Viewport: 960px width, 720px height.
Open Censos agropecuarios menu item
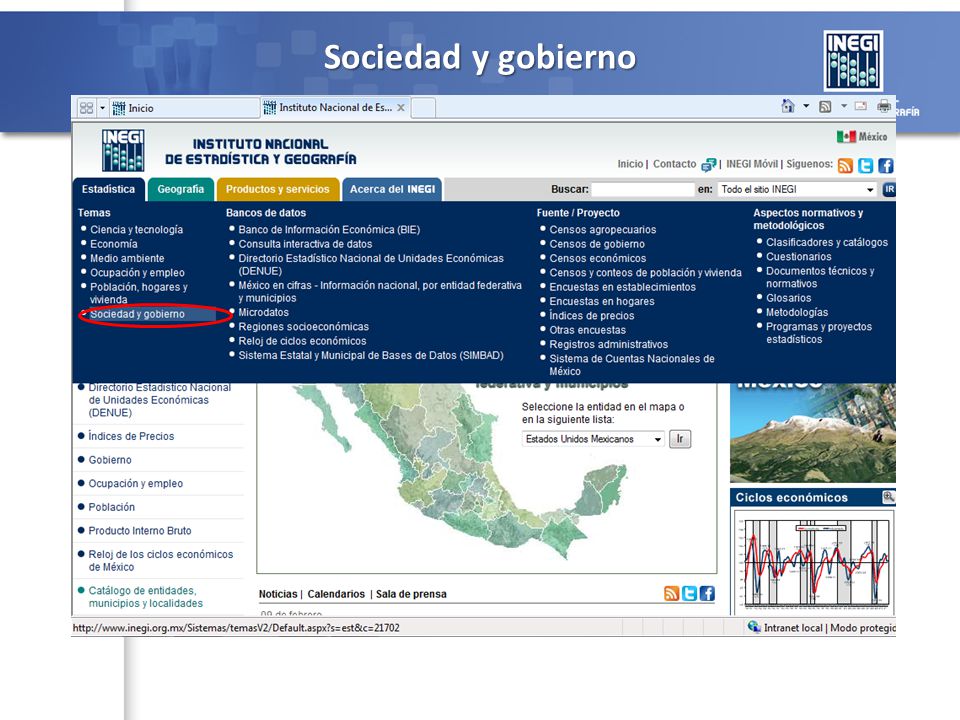point(602,230)
